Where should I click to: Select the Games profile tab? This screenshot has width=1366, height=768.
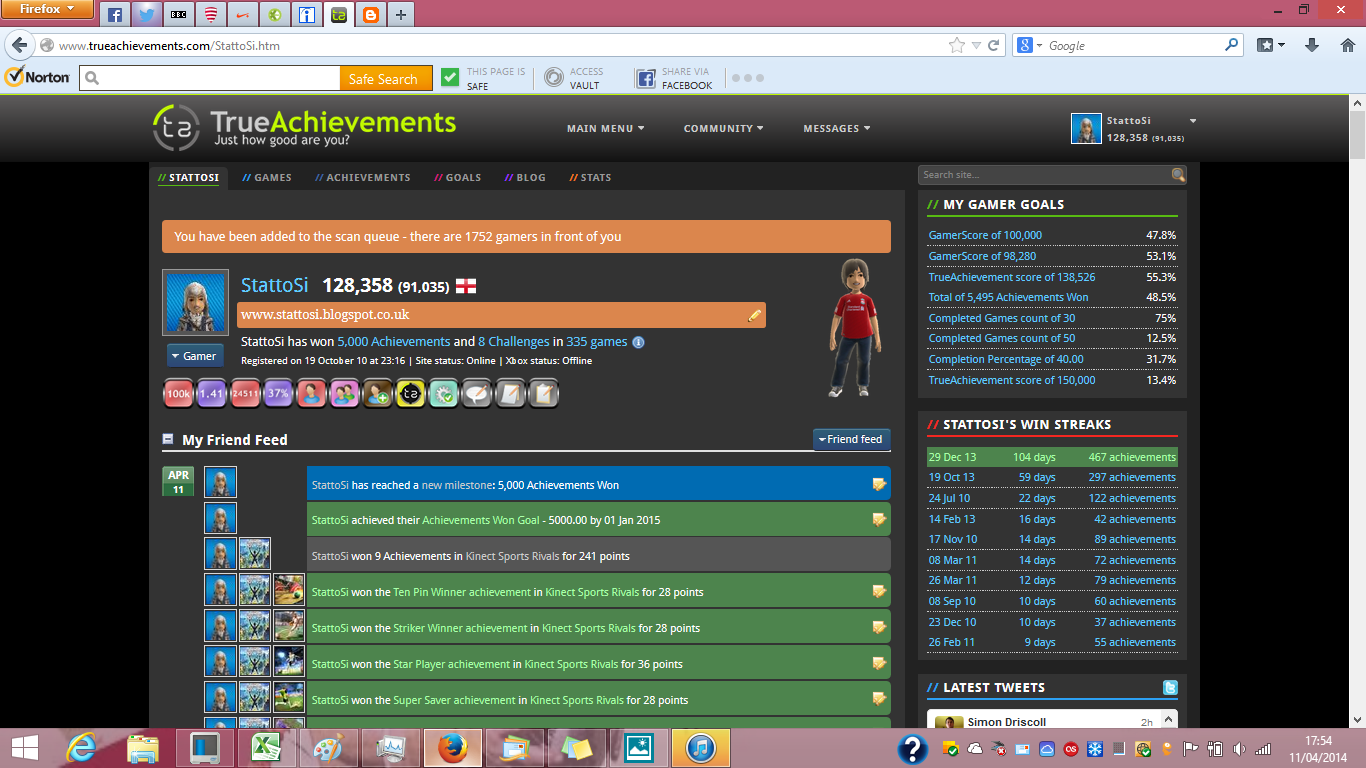tap(267, 177)
